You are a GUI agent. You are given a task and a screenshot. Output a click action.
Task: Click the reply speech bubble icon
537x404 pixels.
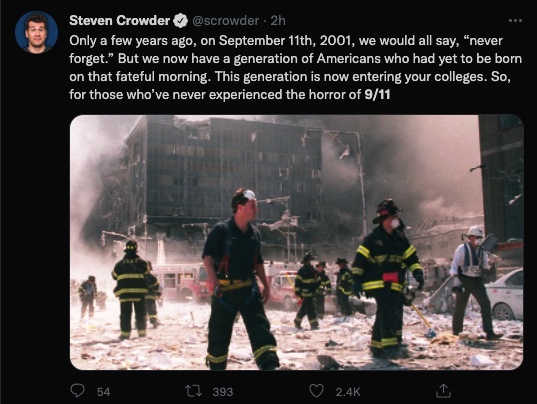[x=77, y=391]
